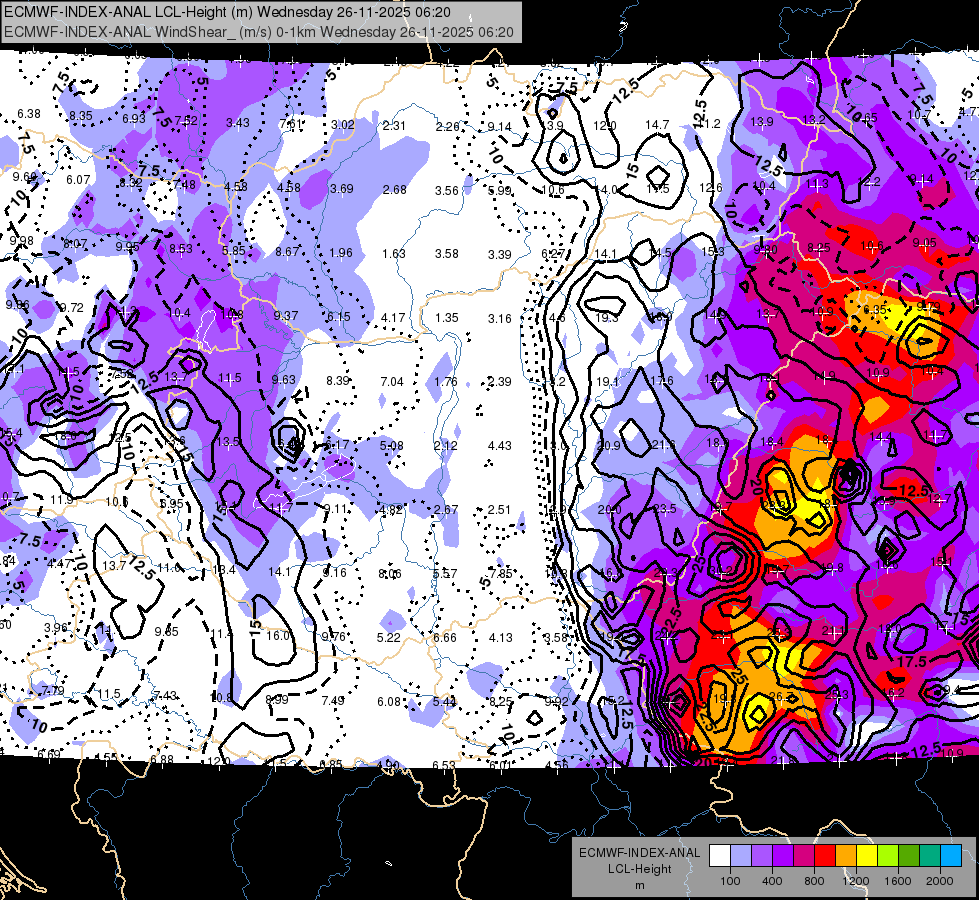The width and height of the screenshot is (979, 900).
Task: Click the dark green legend swatch
Action: click(909, 856)
